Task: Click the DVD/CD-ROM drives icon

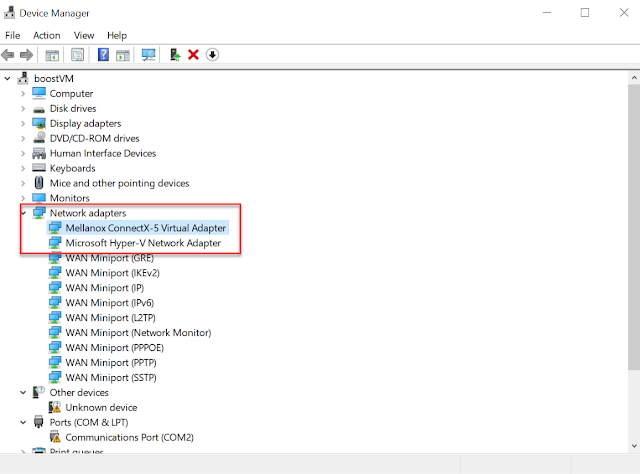Action: tap(39, 138)
